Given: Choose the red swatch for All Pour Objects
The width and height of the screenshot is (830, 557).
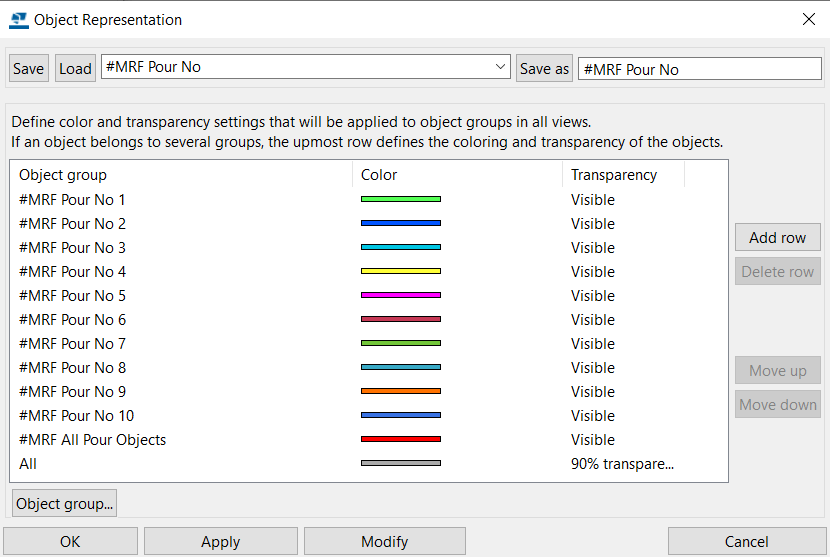Looking at the screenshot, I should pos(401,439).
